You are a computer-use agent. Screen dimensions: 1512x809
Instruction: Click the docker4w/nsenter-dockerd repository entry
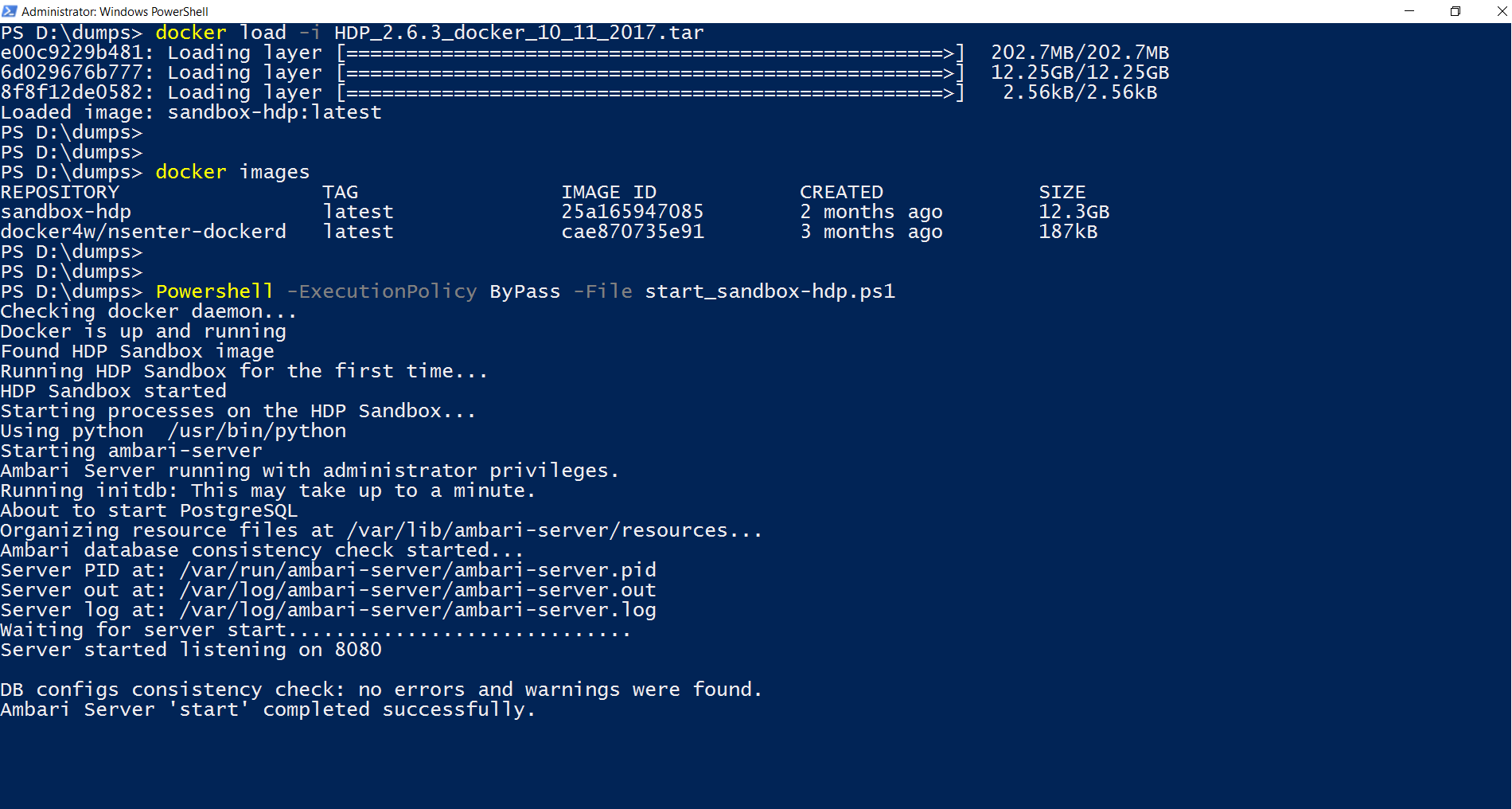143,232
